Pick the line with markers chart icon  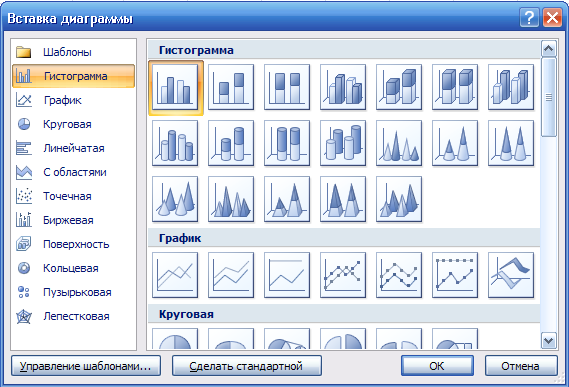tap(343, 275)
